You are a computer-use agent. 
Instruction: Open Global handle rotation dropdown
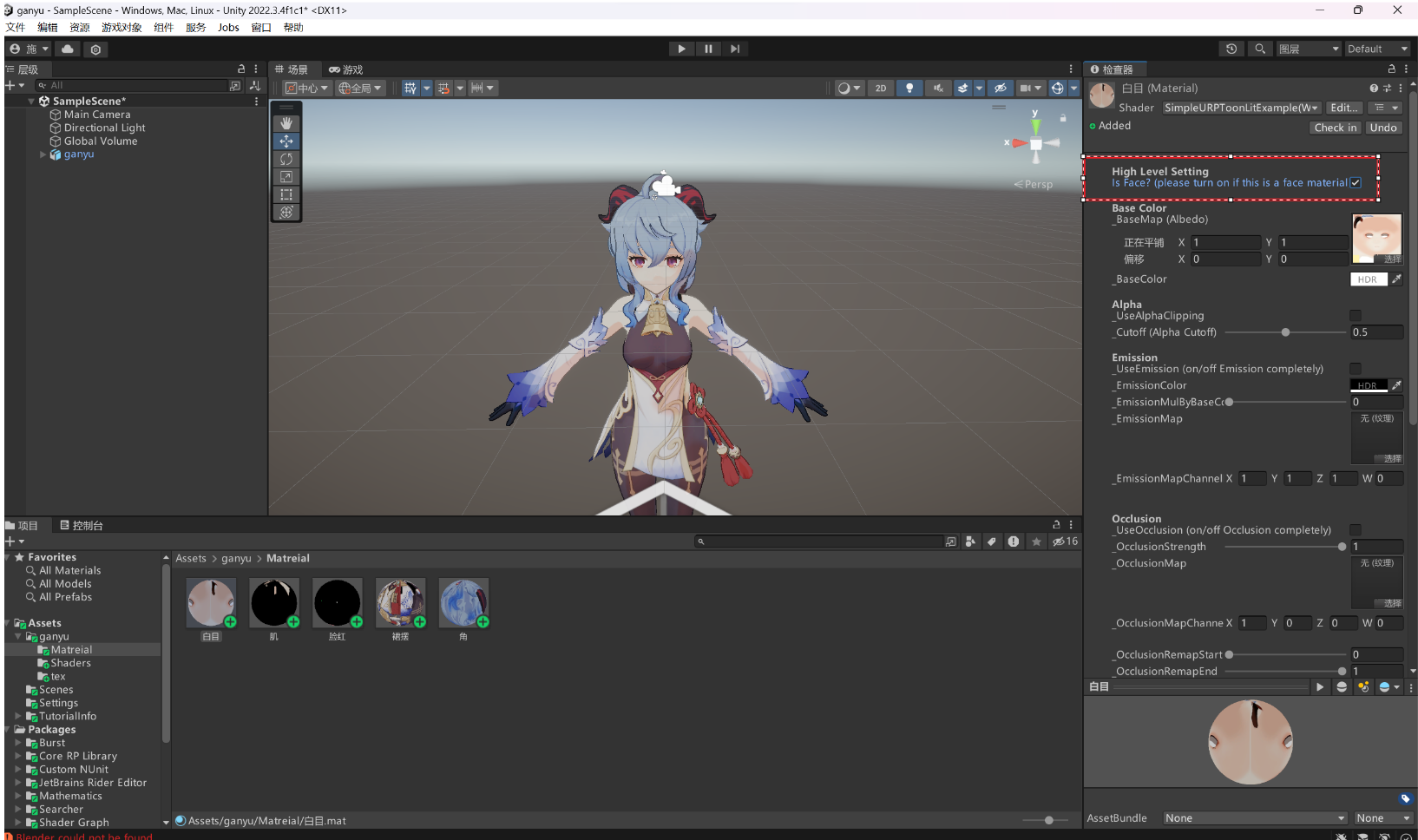(360, 88)
